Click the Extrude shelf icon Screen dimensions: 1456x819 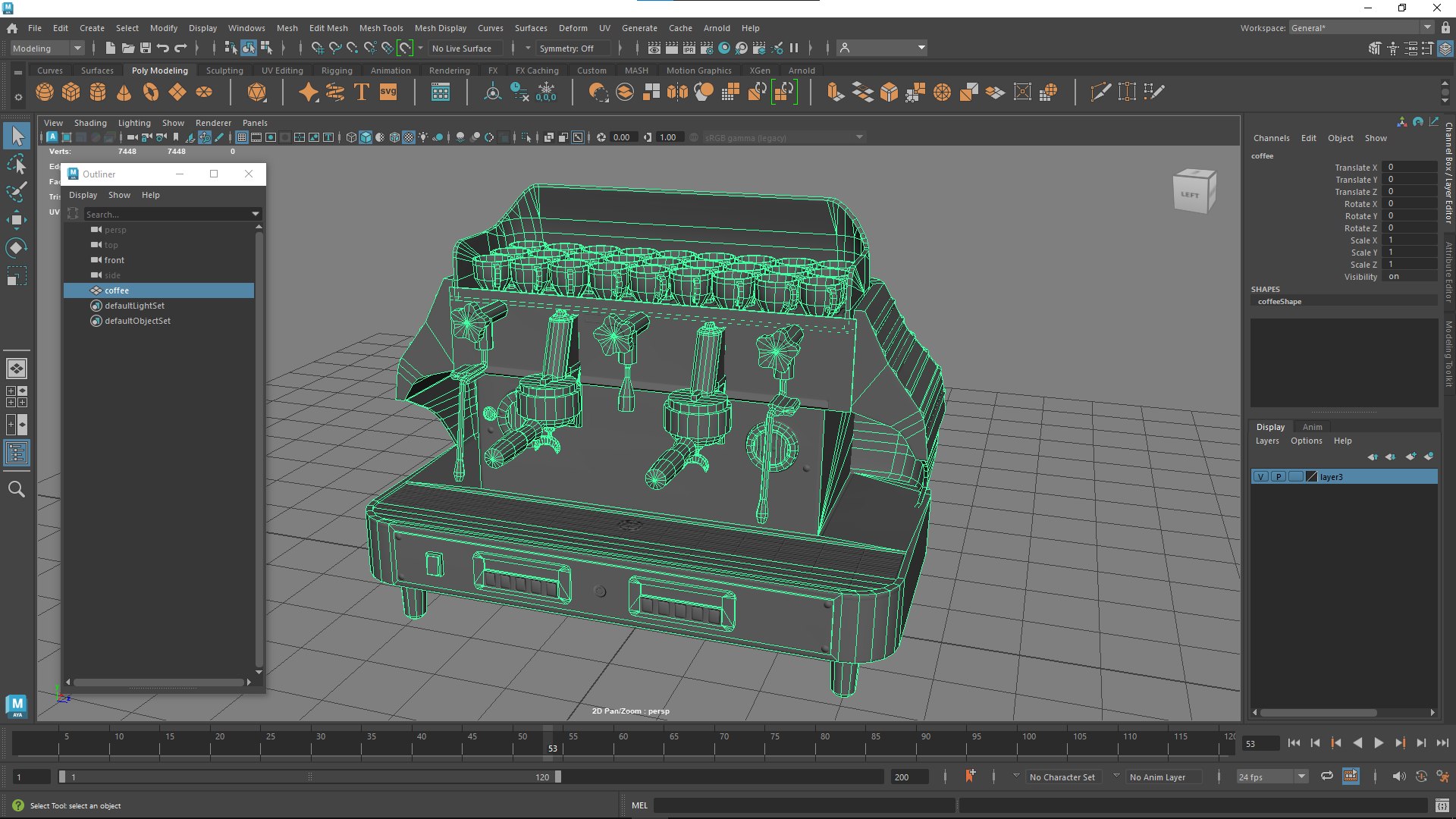[836, 93]
